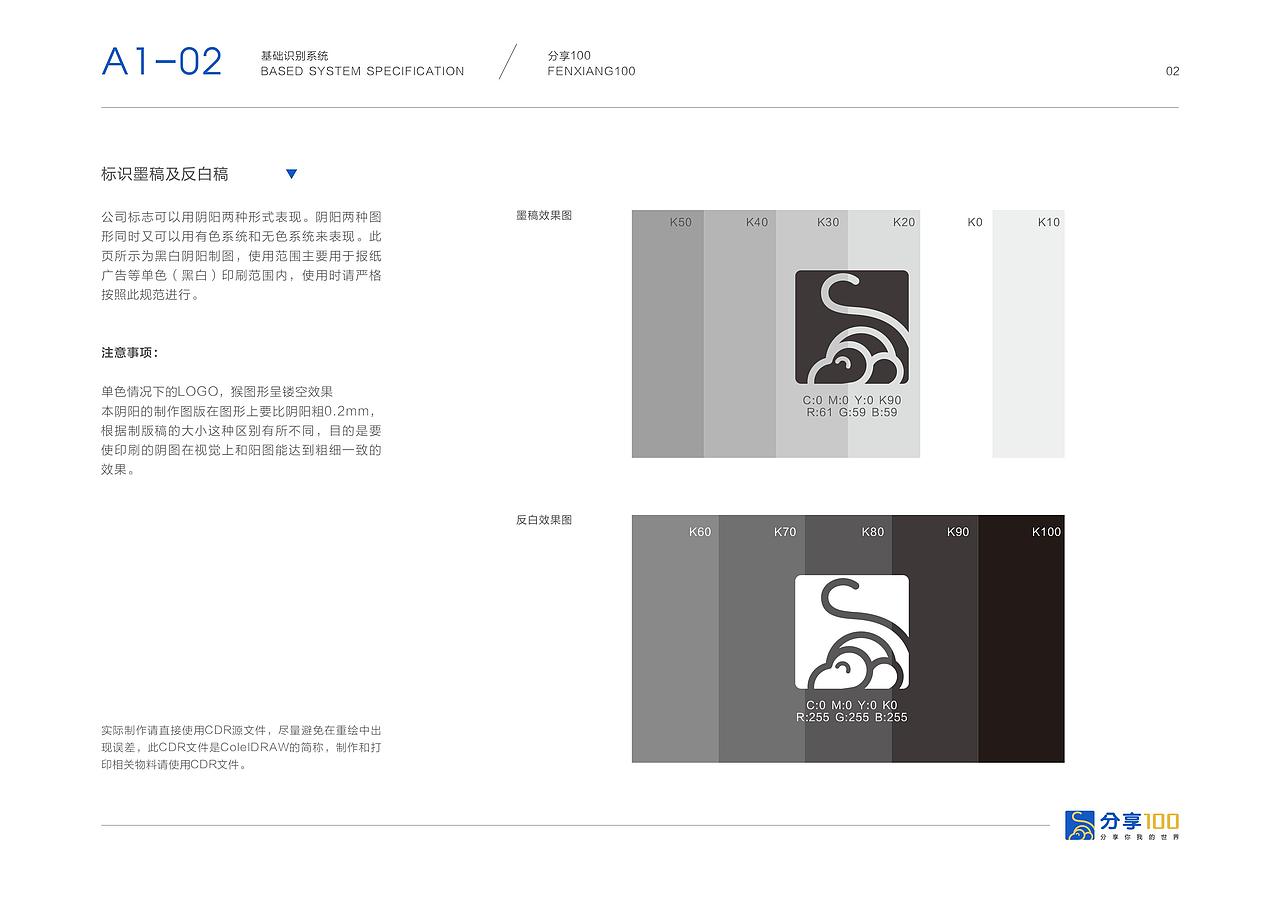Select the K20 gray swatch

pyautogui.click(x=884, y=334)
